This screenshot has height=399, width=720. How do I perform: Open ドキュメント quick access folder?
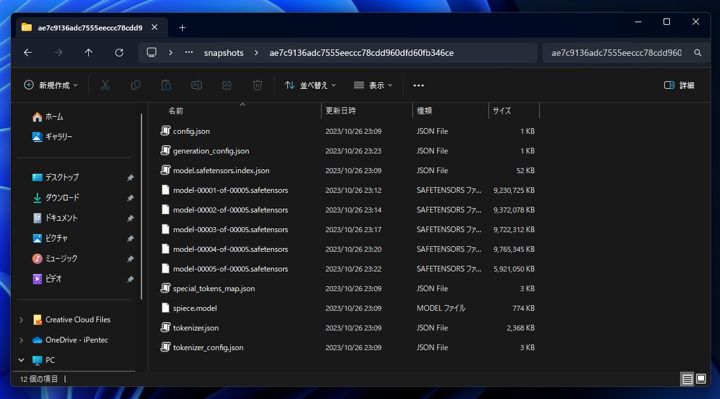55,218
